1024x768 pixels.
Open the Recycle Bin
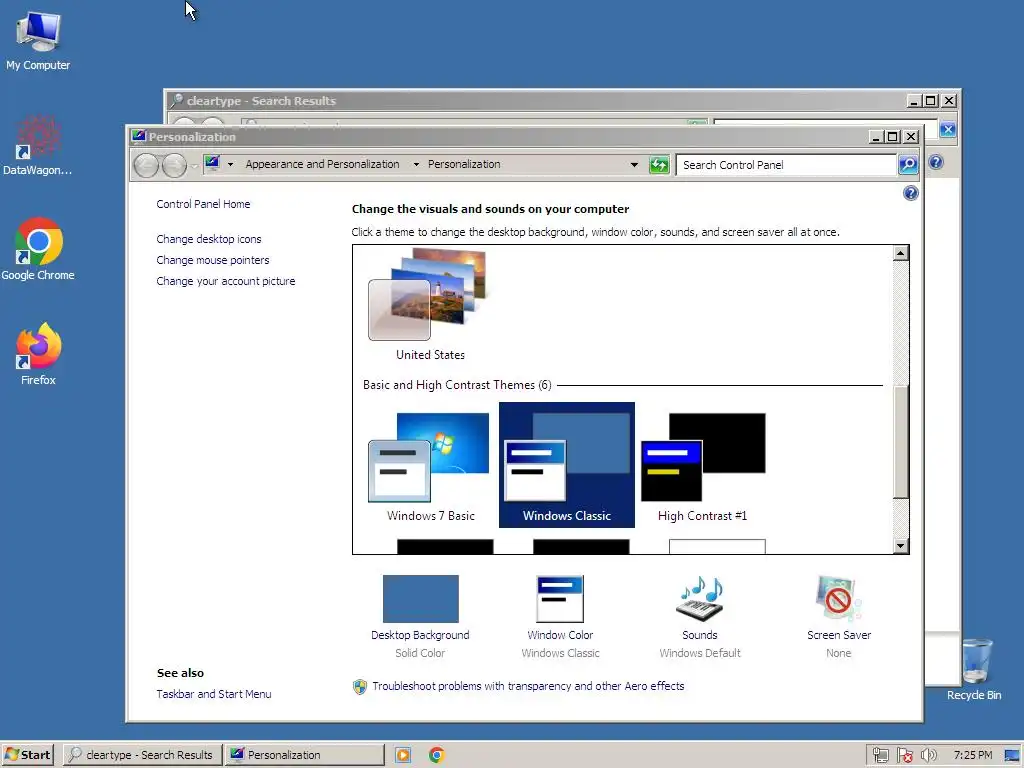974,670
